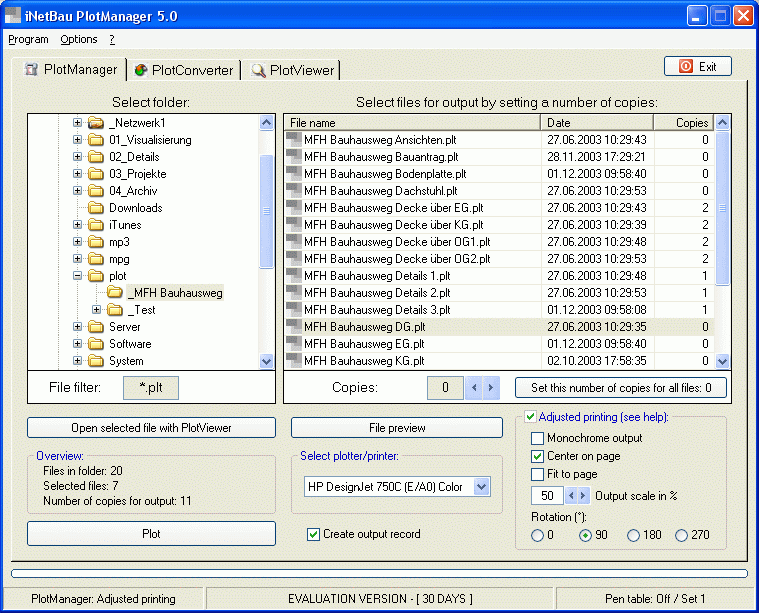Expand the 01_Visualisierung tree node
The image size is (759, 613).
coord(77,139)
